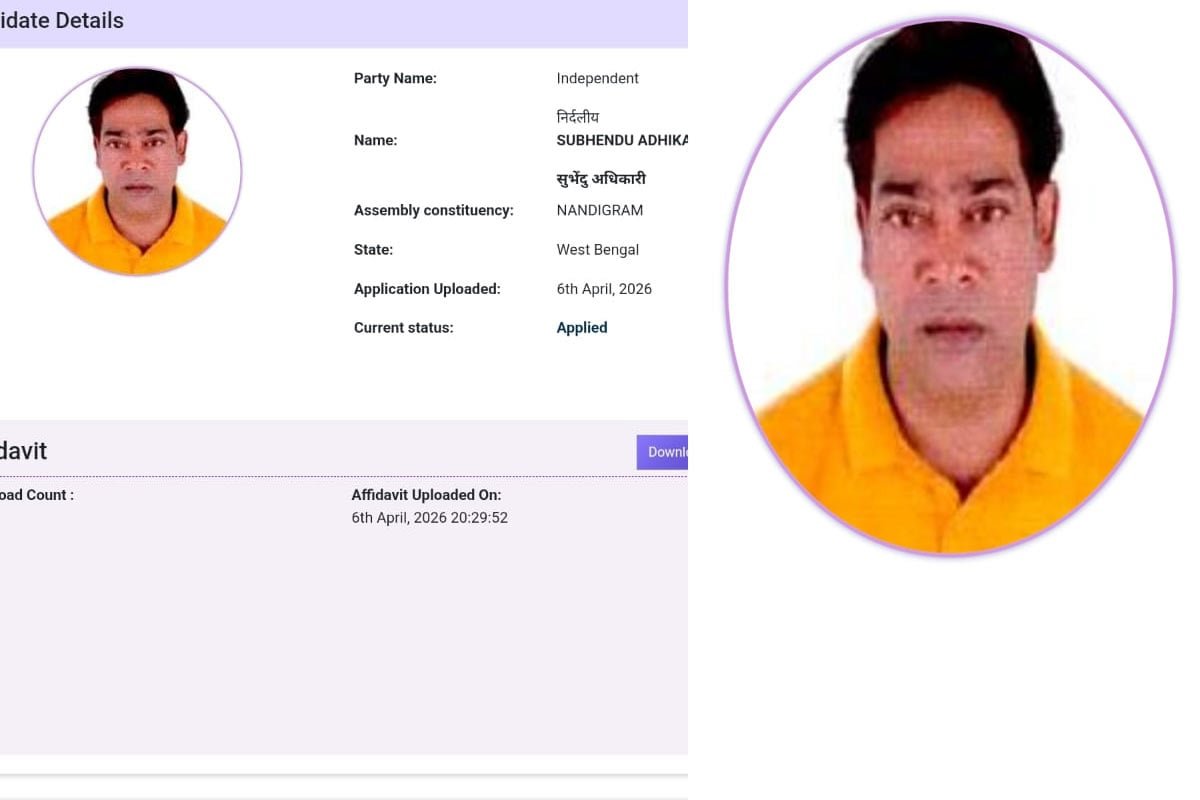Click the Party Name label
This screenshot has width=1200, height=800.
(x=395, y=79)
